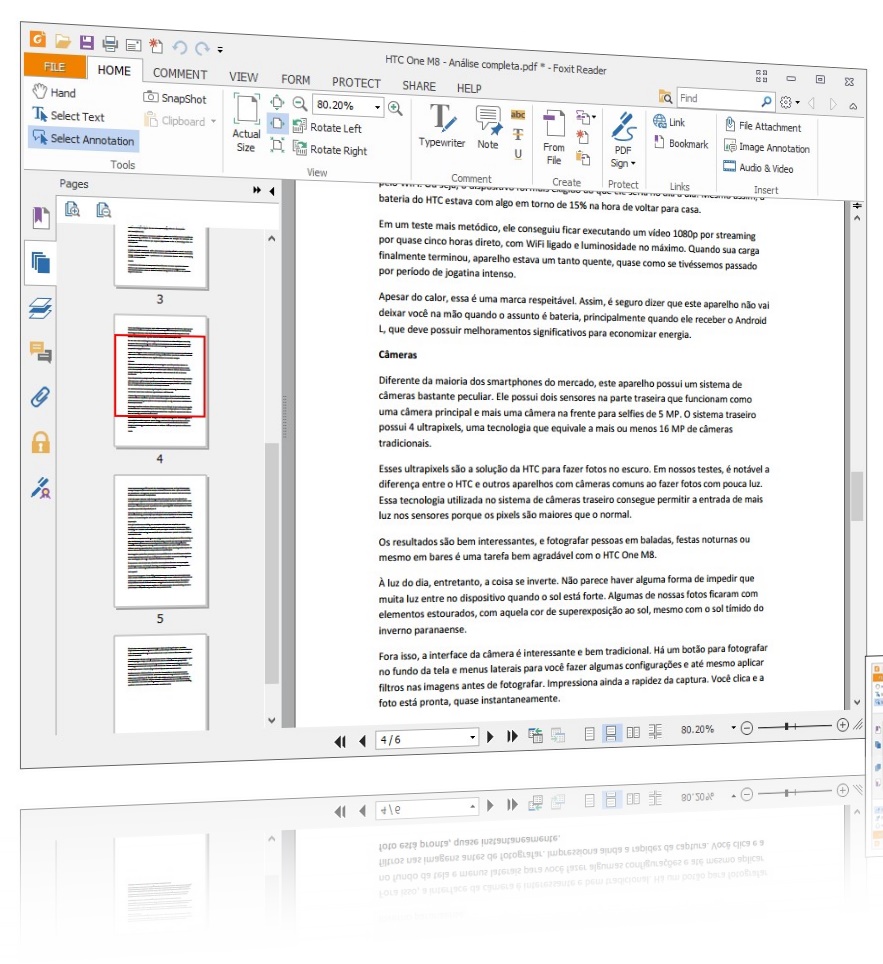Add an Image Annotation
The image size is (883, 964).
coord(766,148)
